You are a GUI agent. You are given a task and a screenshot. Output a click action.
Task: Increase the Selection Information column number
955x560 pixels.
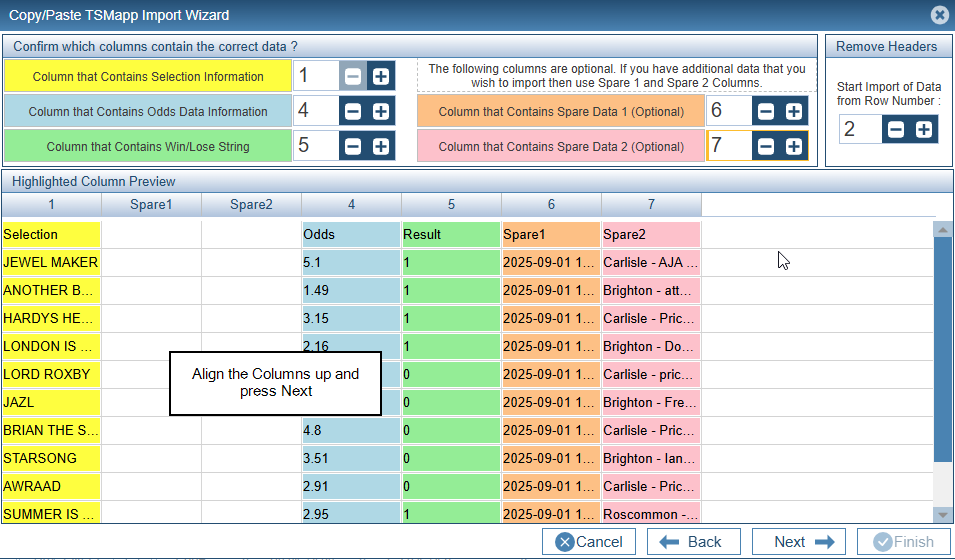(x=381, y=77)
